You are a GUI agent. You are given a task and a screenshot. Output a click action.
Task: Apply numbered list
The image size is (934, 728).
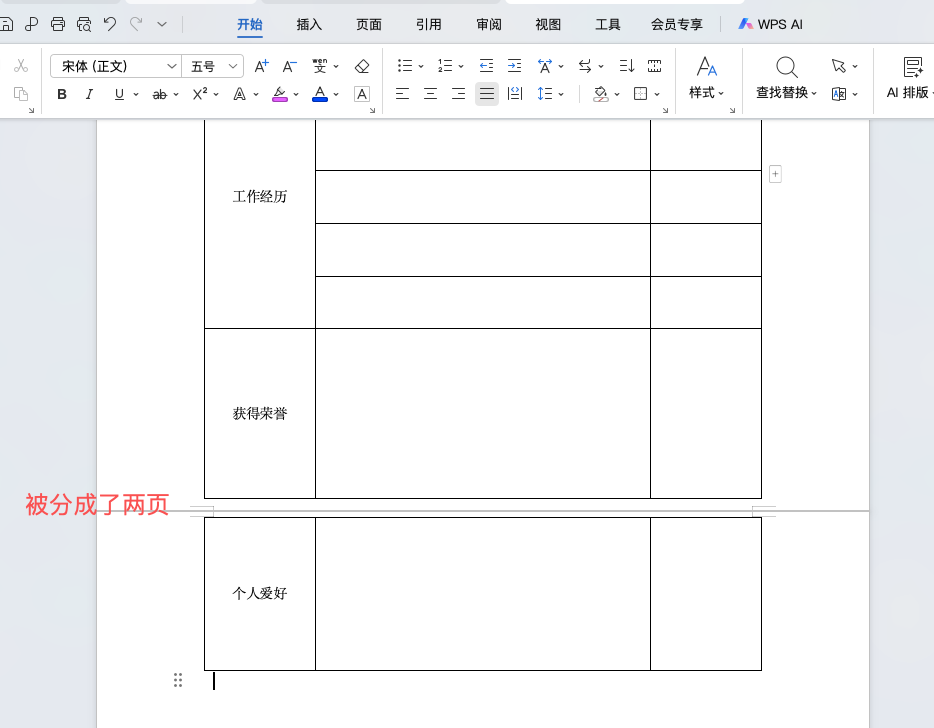point(445,66)
